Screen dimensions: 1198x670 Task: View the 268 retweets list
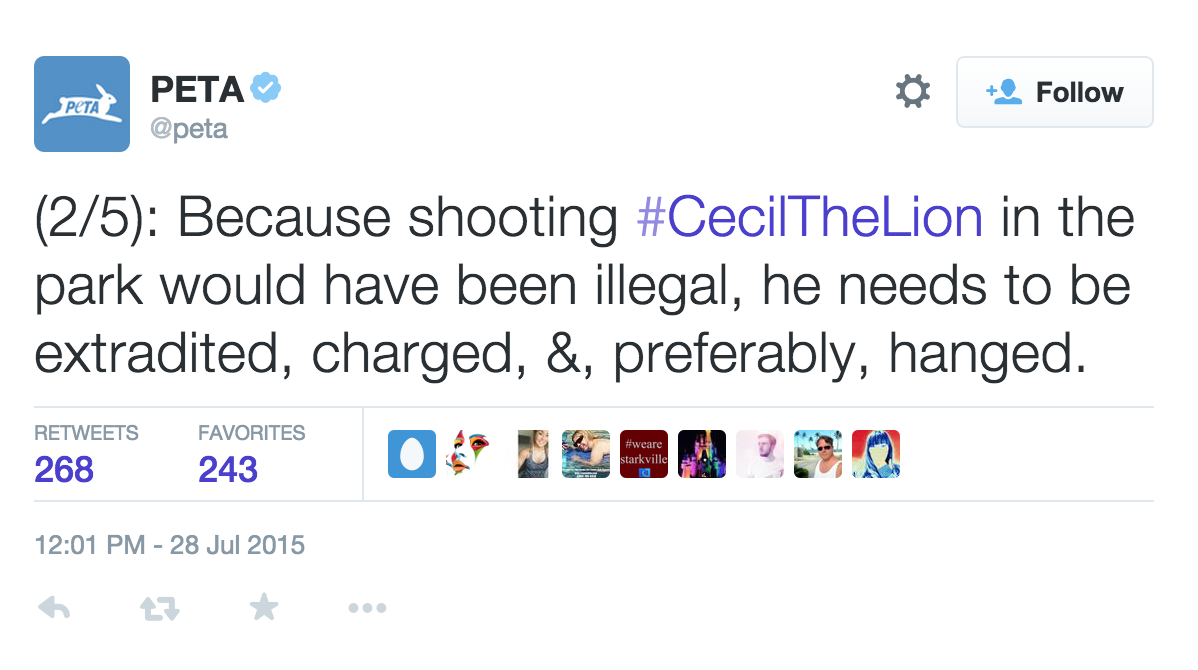tap(64, 468)
